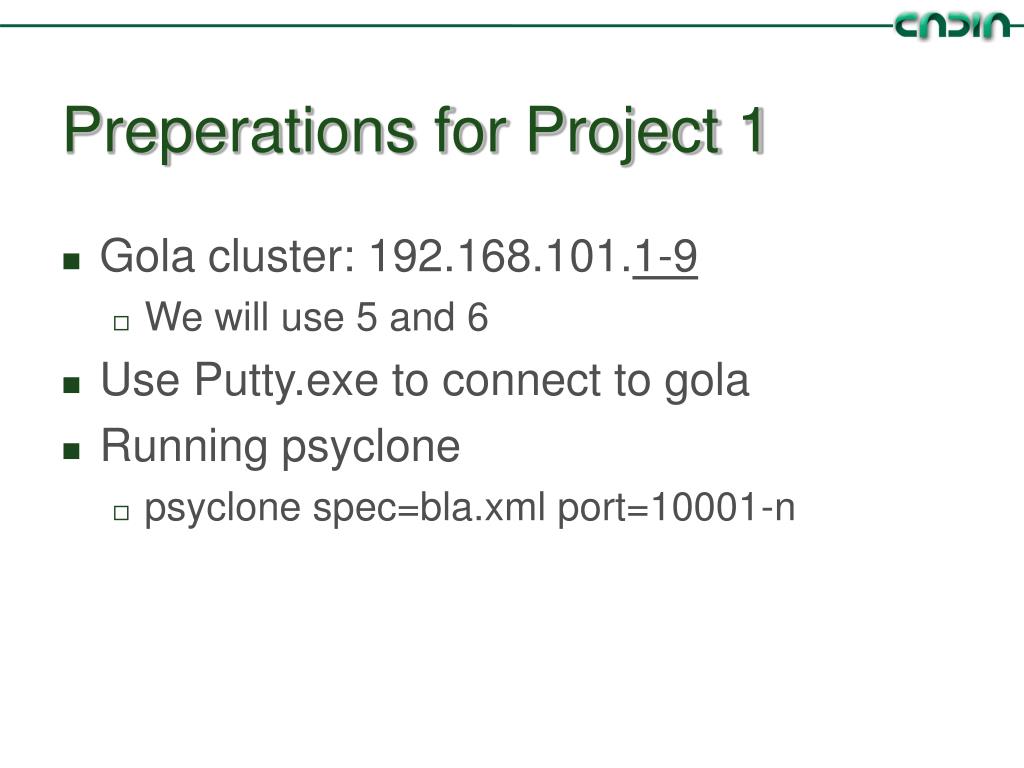The height and width of the screenshot is (768, 1024).
Task: Click the CADIA logo in the corner
Action: click(952, 26)
